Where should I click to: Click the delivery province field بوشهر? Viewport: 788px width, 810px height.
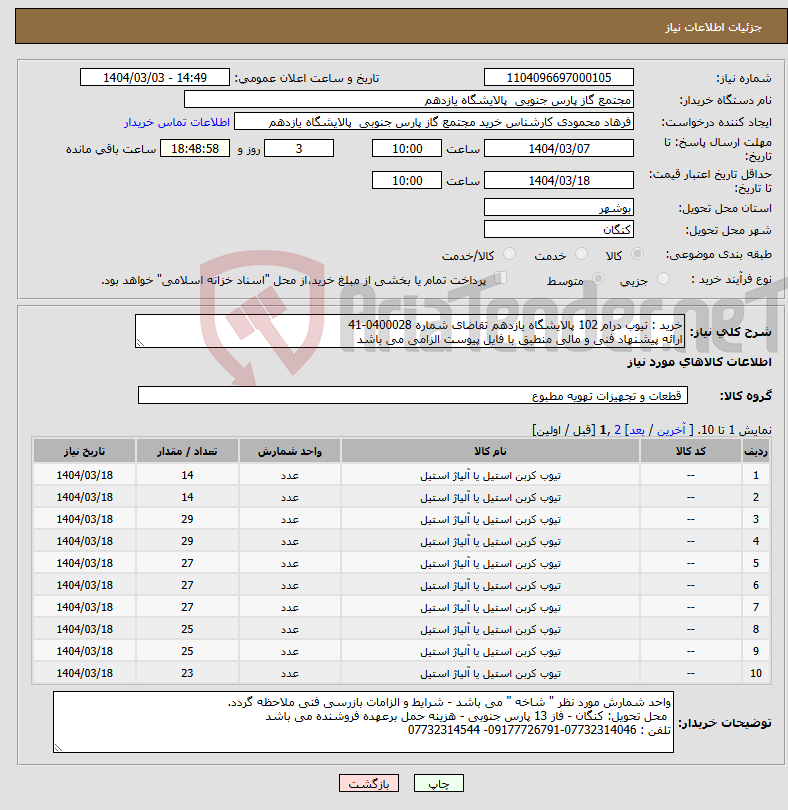coord(559,208)
